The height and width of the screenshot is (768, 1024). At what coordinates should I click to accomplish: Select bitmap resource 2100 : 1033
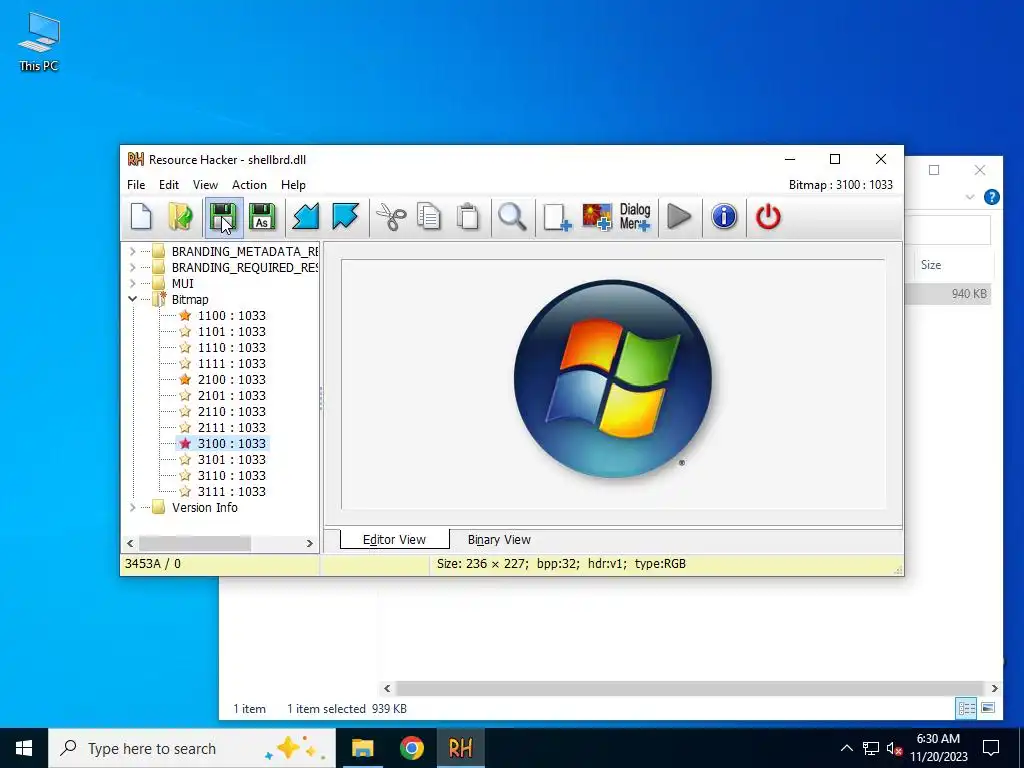232,379
